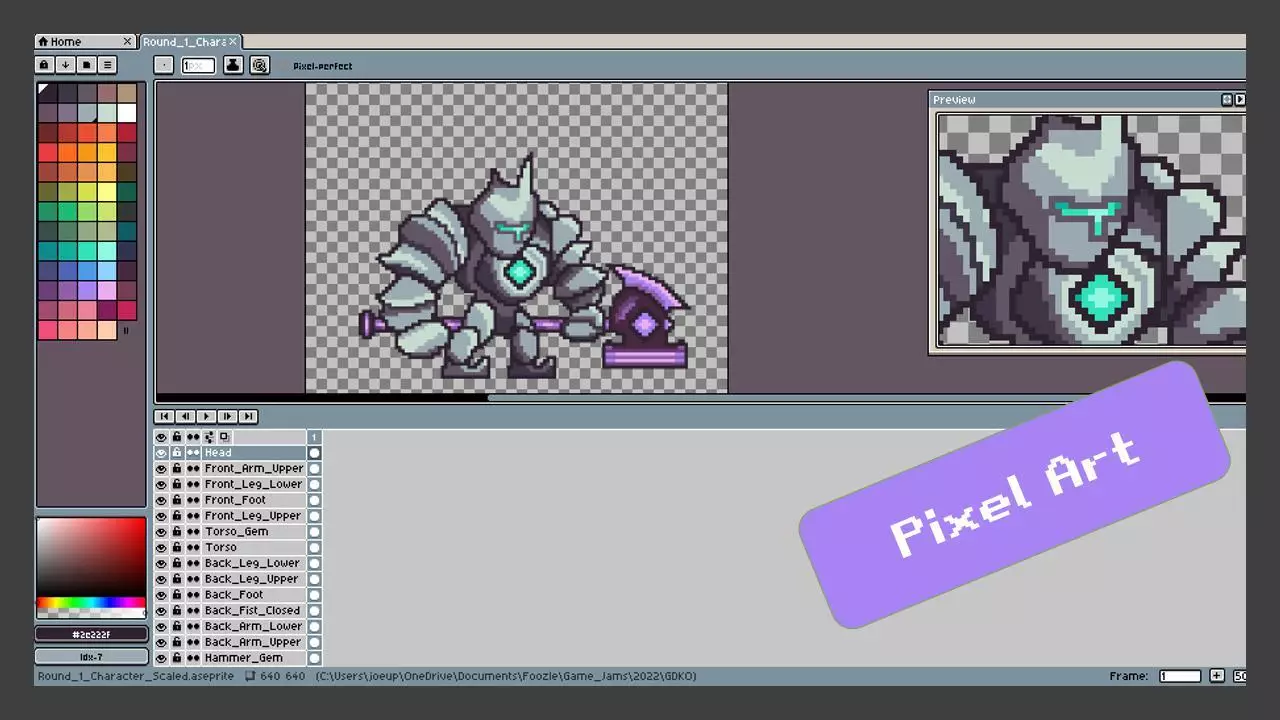Open the ink type selector button
This screenshot has height=720, width=1280.
point(232,65)
